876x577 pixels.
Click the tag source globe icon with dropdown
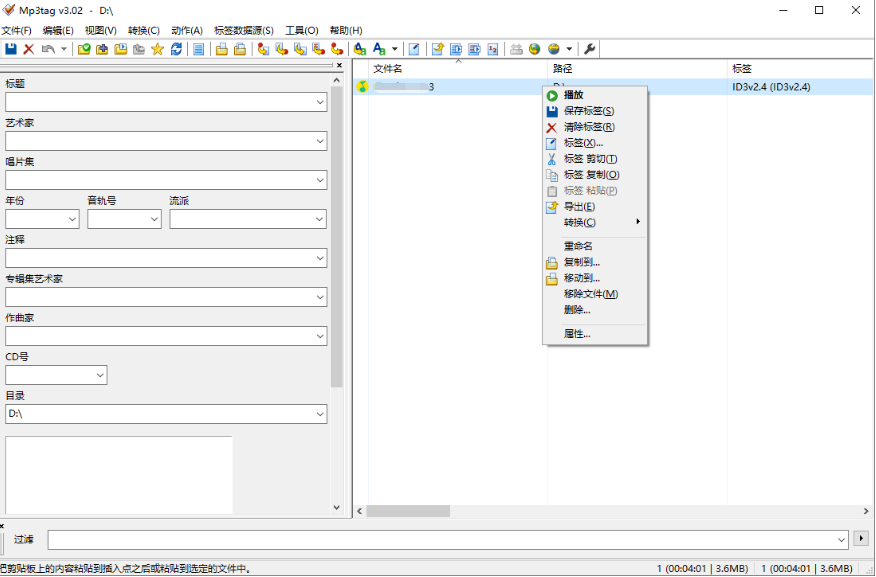pos(554,49)
